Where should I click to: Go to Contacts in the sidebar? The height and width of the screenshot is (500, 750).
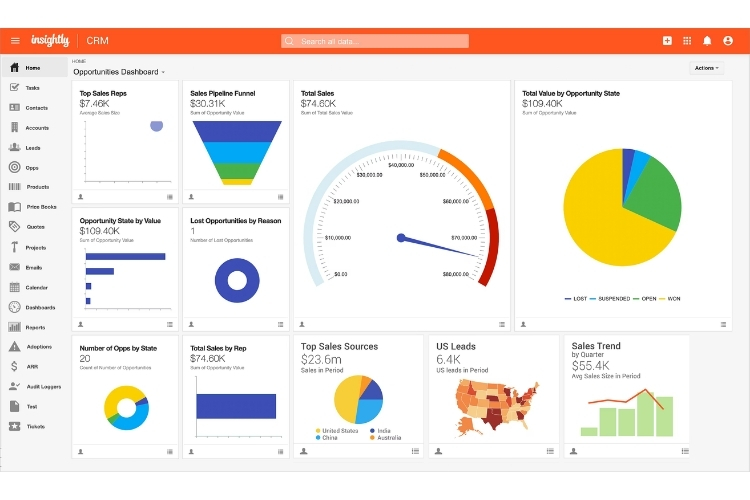tap(35, 107)
